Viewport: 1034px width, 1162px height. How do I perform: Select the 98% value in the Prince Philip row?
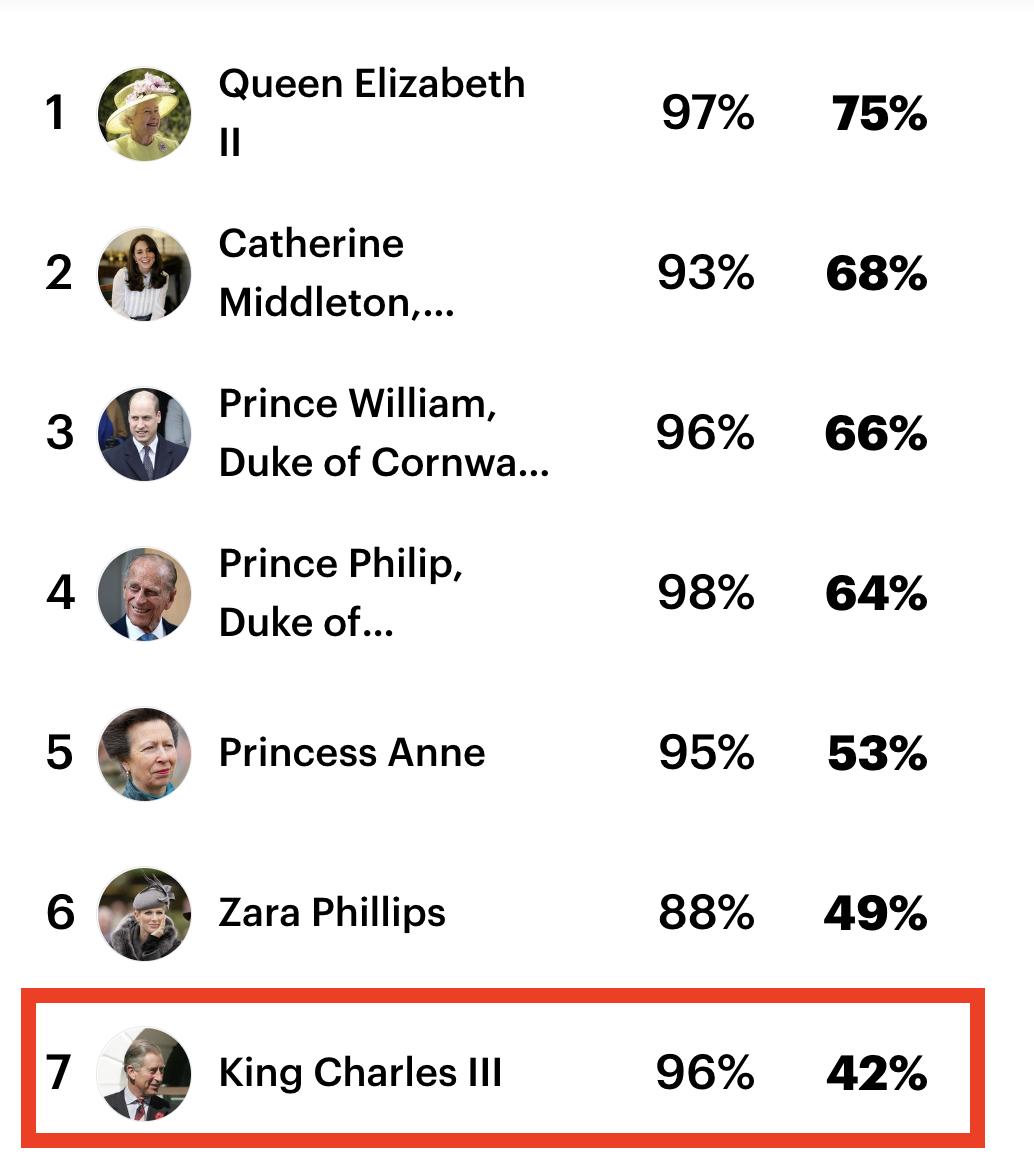706,593
